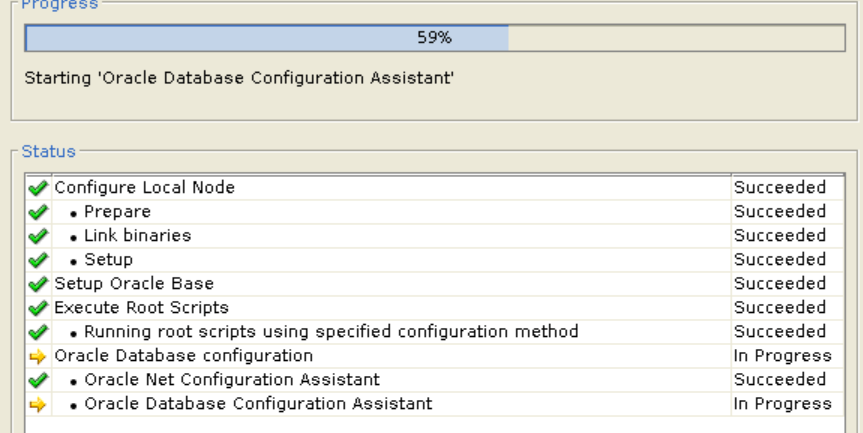
Task: Click the 59% installation progress bar
Action: (x=435, y=38)
